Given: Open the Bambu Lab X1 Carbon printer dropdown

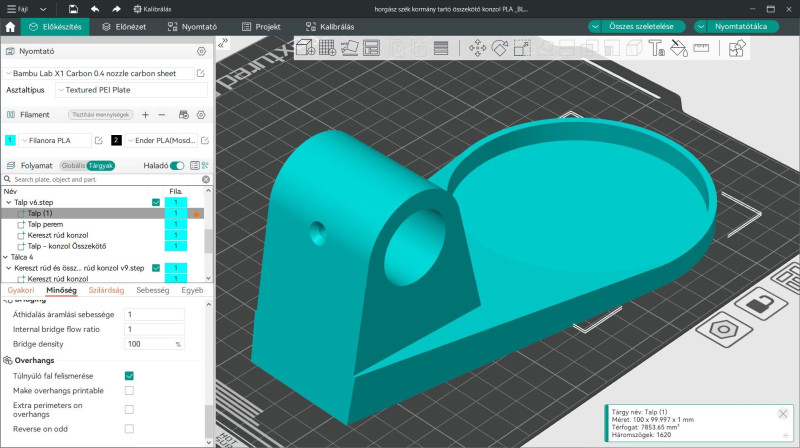Looking at the screenshot, I should pyautogui.click(x=99, y=73).
